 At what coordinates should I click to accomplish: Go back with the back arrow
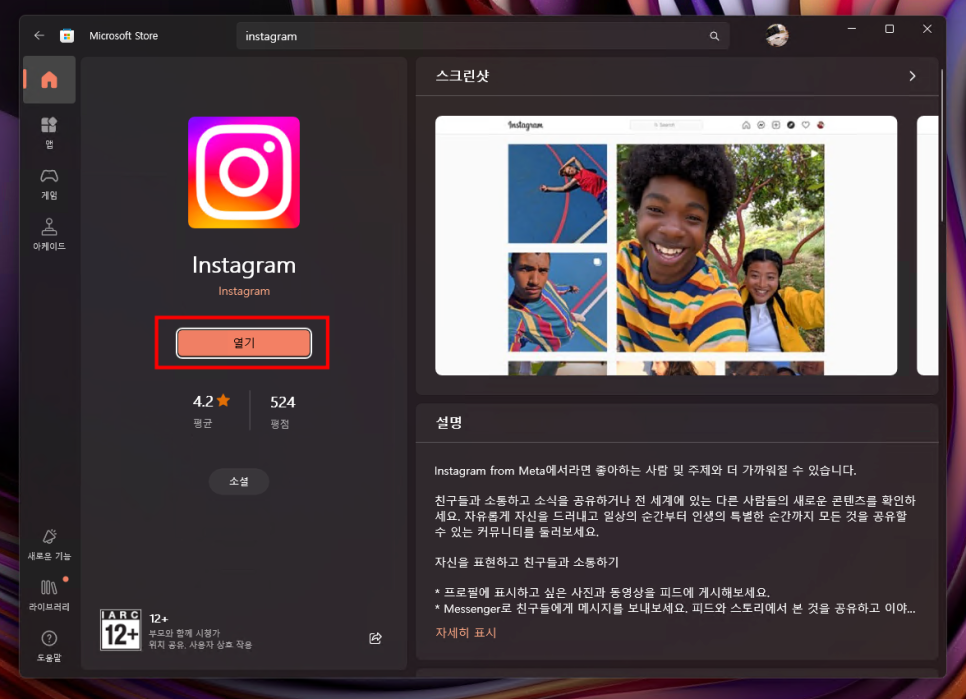coord(39,36)
